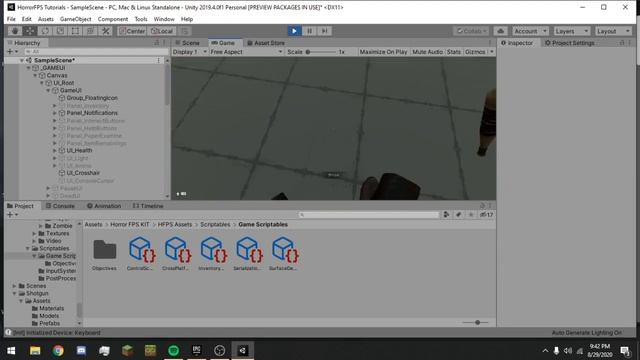Select UI_Crosshair in Hierarchy
Screen dimensions: 640x360
point(83,173)
